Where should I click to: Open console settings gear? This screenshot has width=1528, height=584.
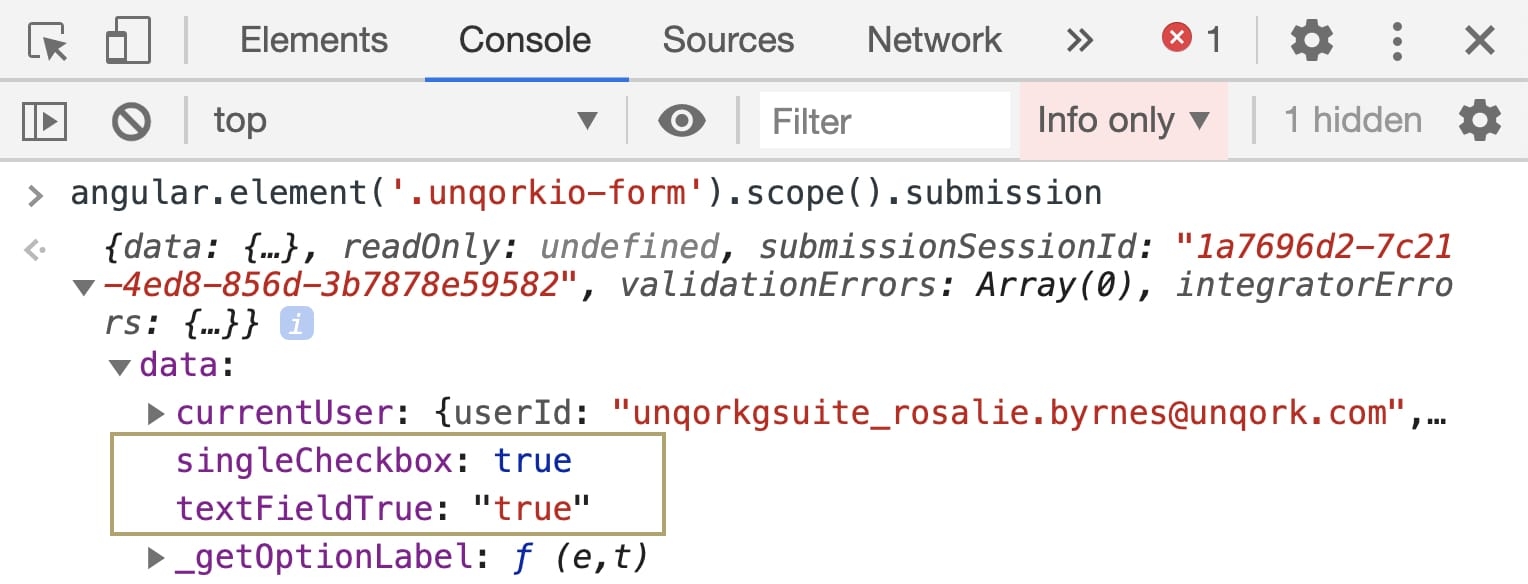1480,121
